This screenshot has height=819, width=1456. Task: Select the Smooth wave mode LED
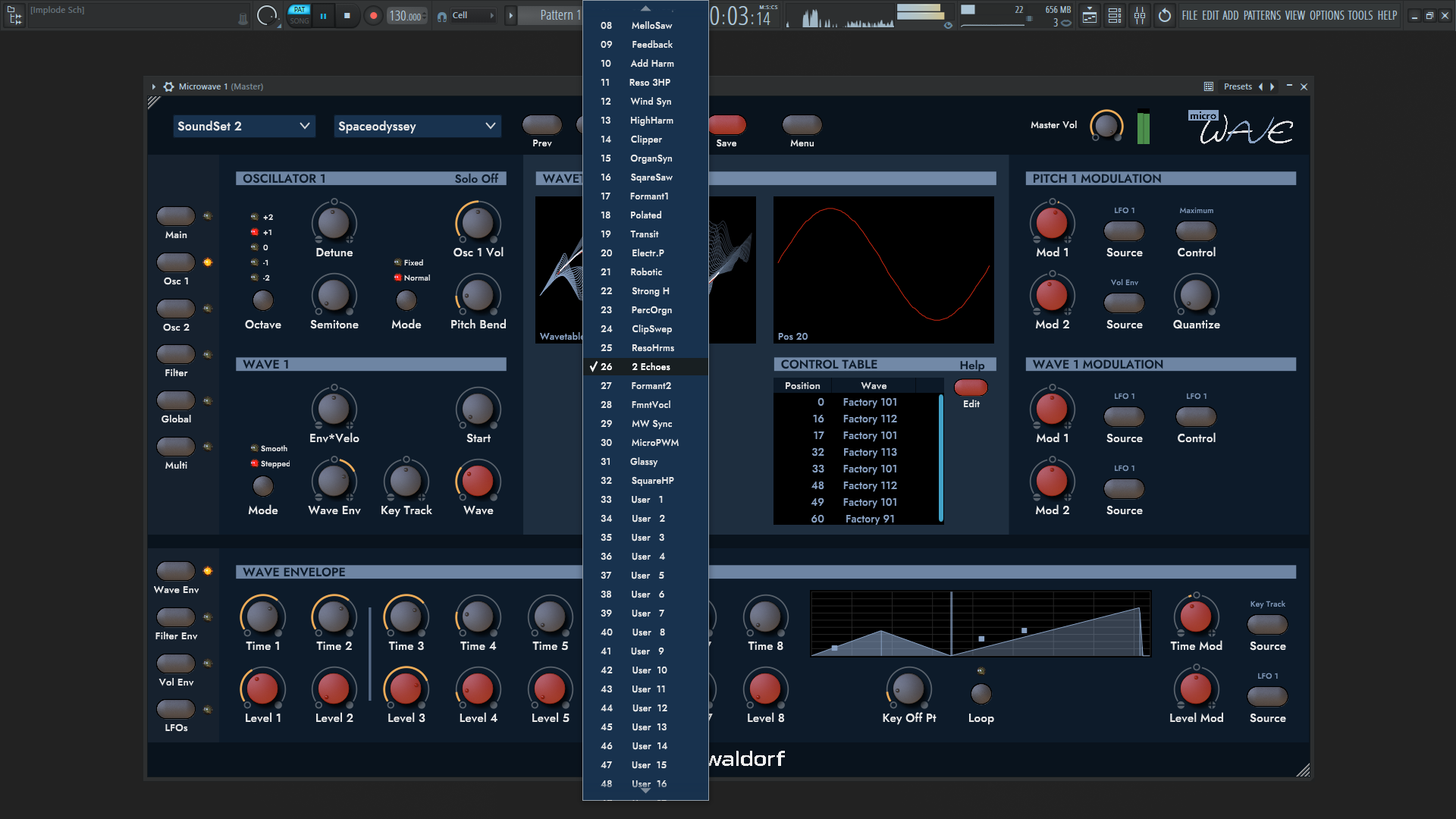(254, 448)
